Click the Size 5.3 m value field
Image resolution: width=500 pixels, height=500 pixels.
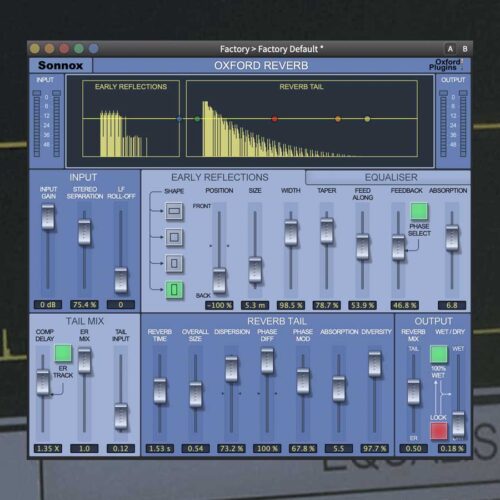tap(255, 305)
